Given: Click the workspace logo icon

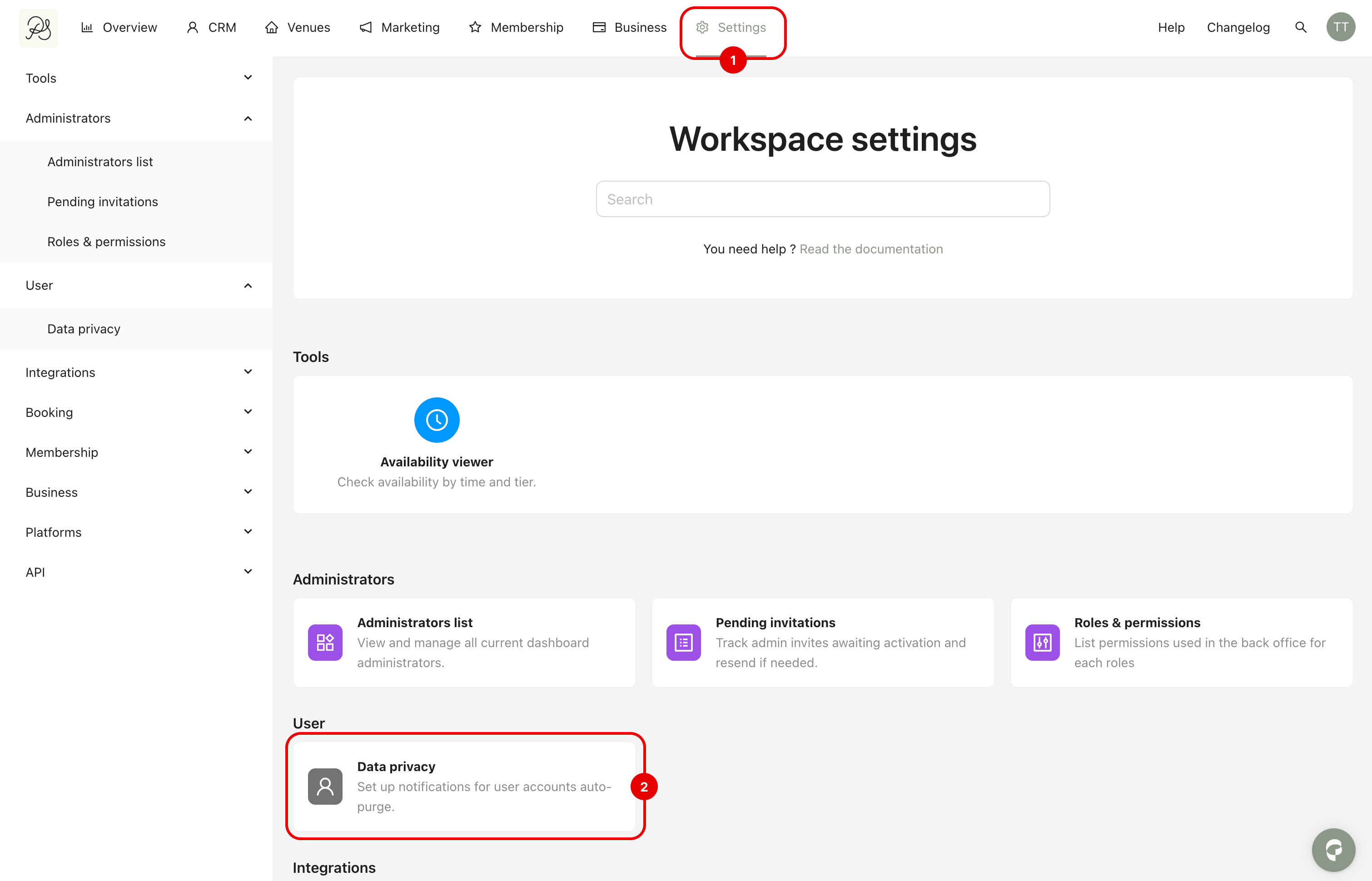Looking at the screenshot, I should coord(38,27).
